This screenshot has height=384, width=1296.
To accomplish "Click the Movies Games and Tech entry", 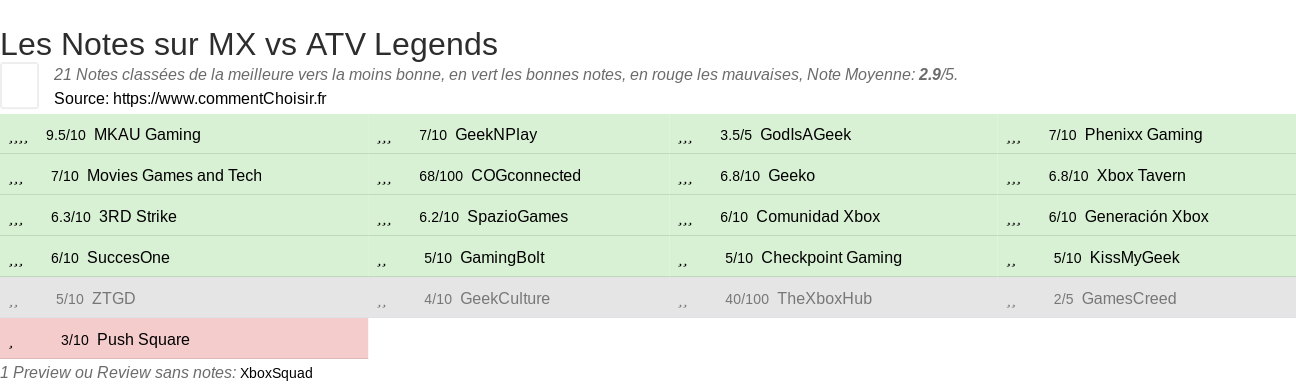I will (x=174, y=176).
